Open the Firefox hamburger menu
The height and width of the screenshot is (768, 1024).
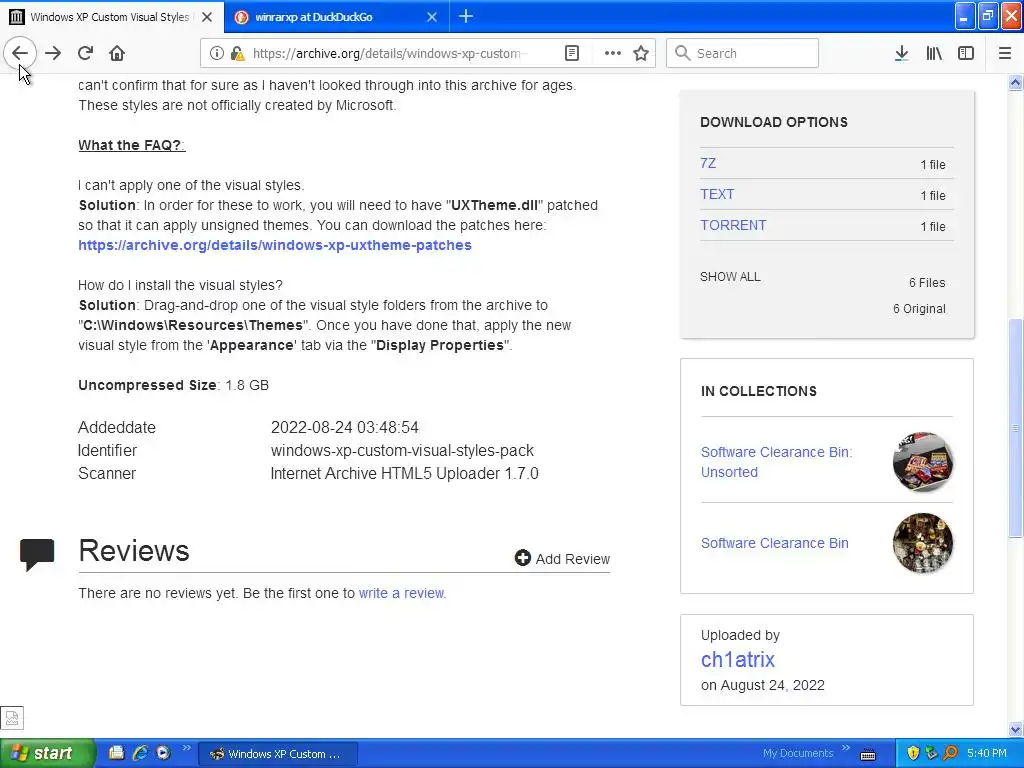pos(1005,53)
